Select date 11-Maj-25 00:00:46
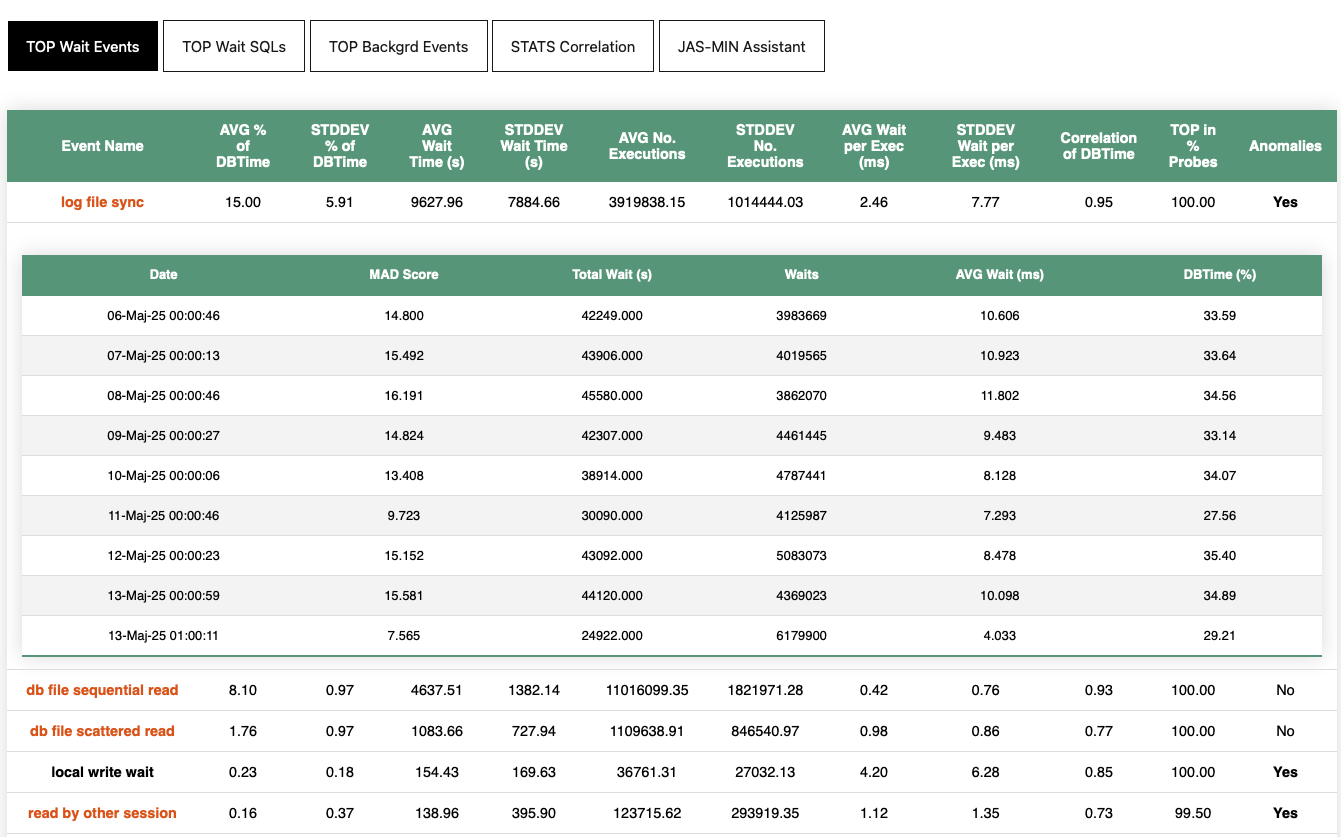The image size is (1341, 837). point(164,516)
